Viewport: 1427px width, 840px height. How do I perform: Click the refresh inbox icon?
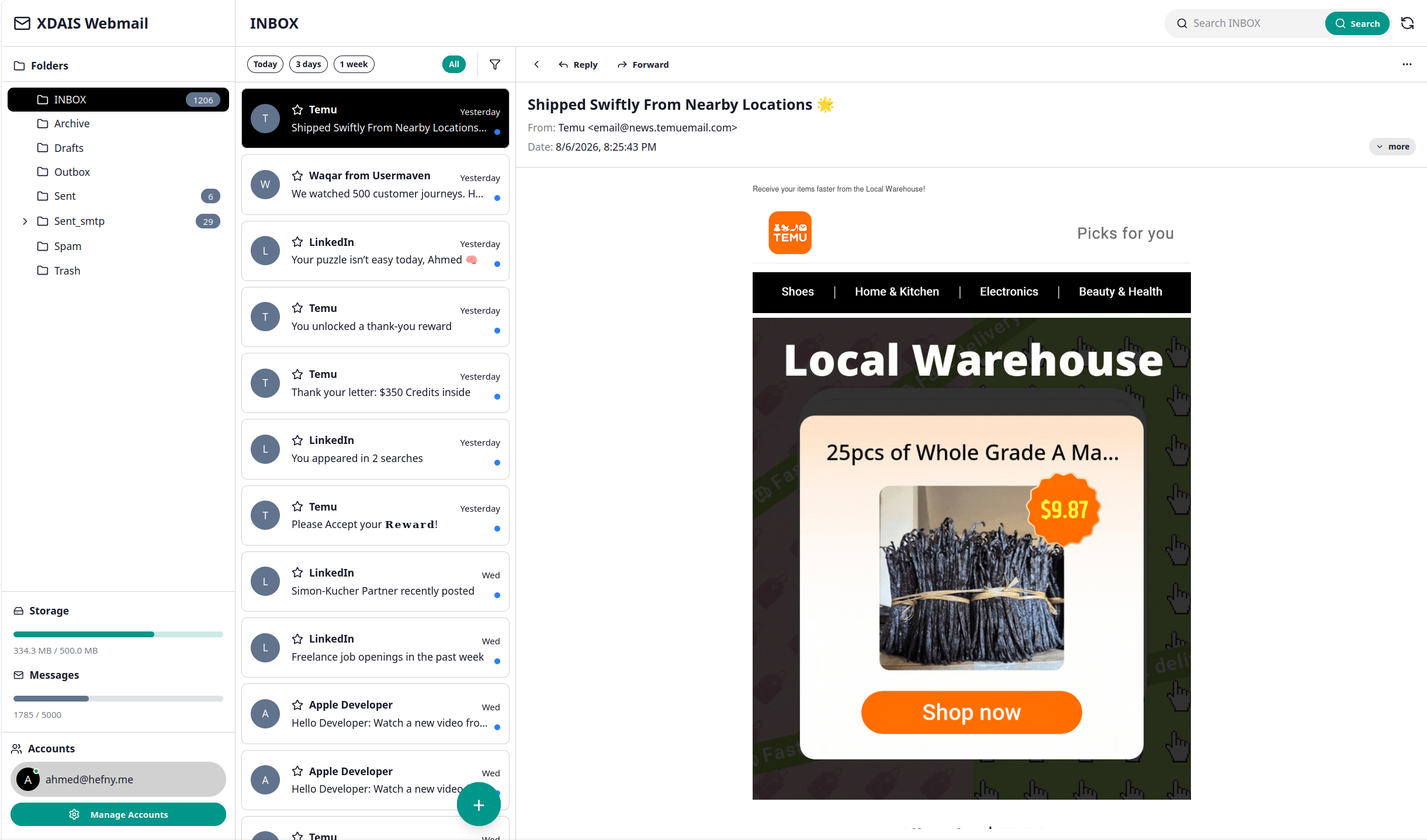click(x=1407, y=23)
